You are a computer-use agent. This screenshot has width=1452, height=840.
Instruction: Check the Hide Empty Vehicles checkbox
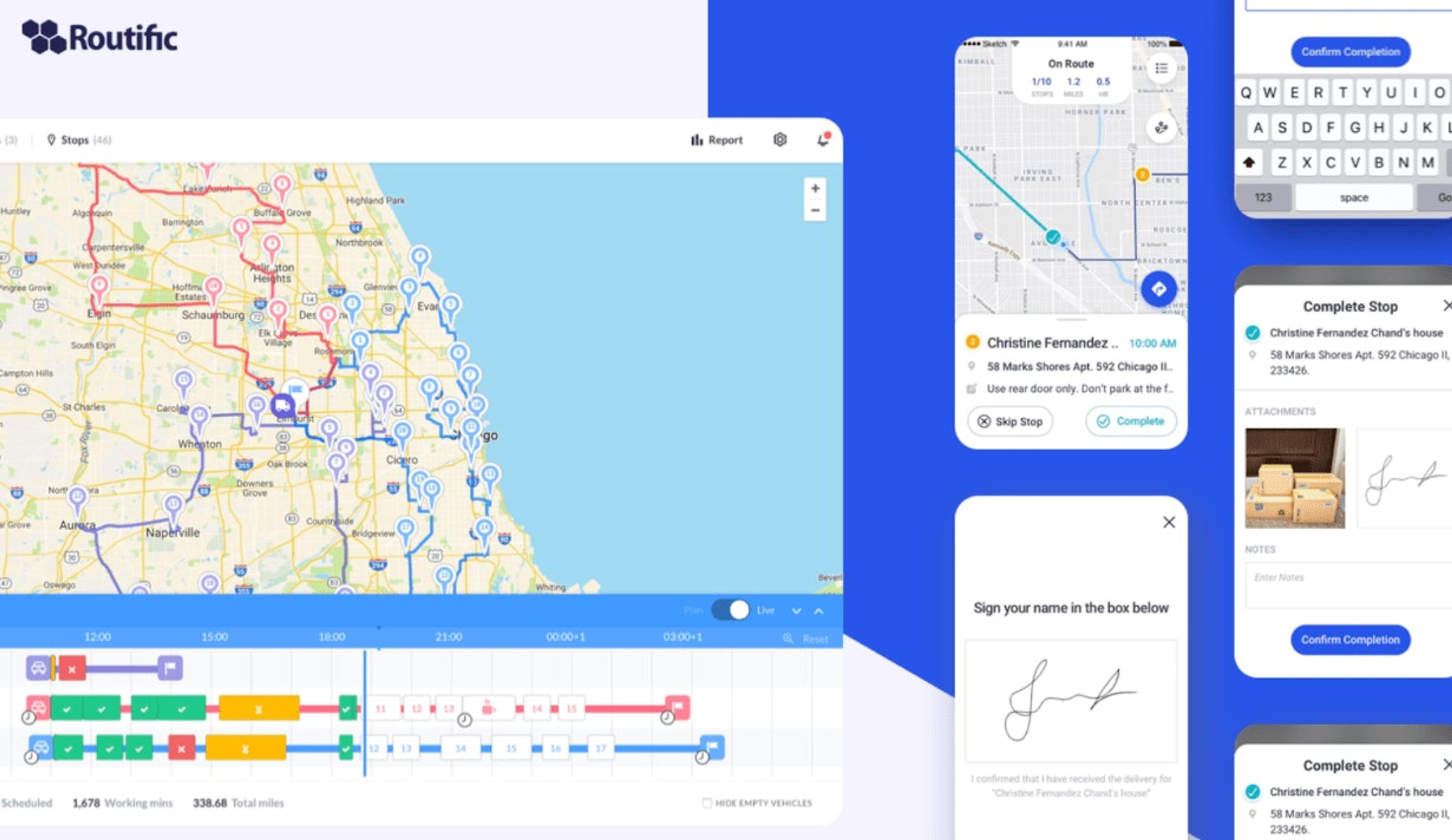[707, 803]
